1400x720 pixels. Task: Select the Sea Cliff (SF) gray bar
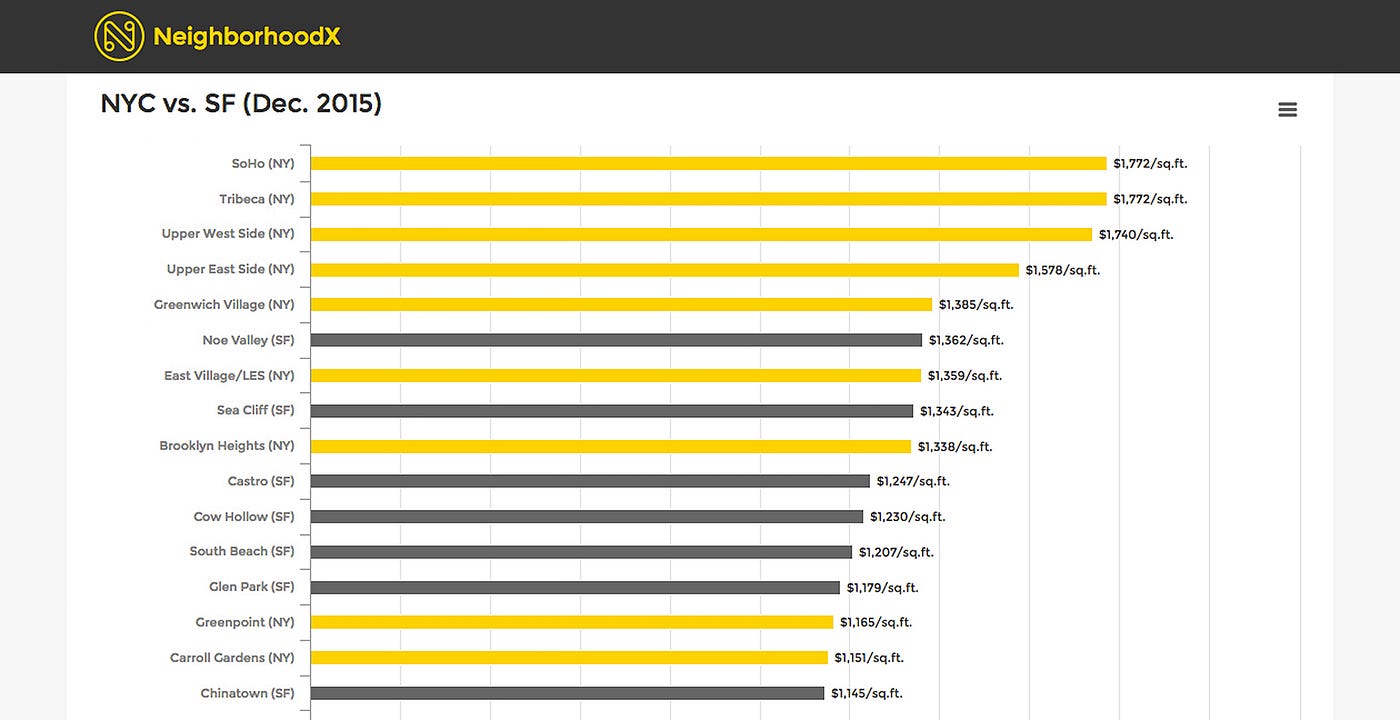point(611,411)
